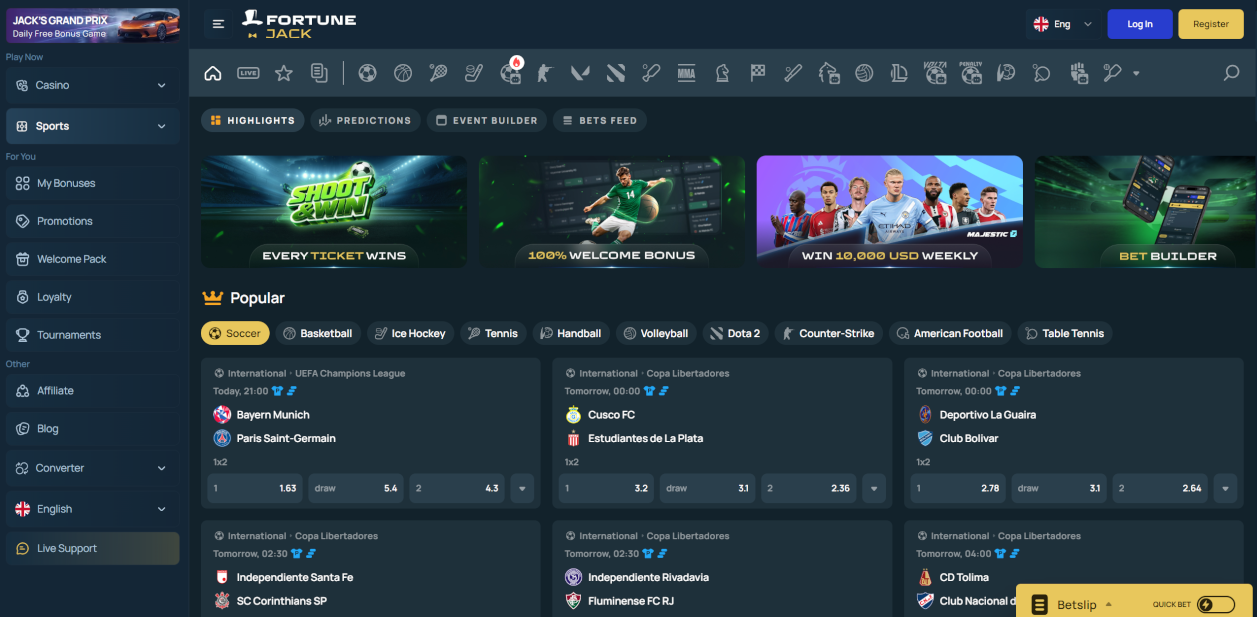Image resolution: width=1257 pixels, height=617 pixels.
Task: Open Welcome Pack in sidebar
Action: [x=93, y=259]
